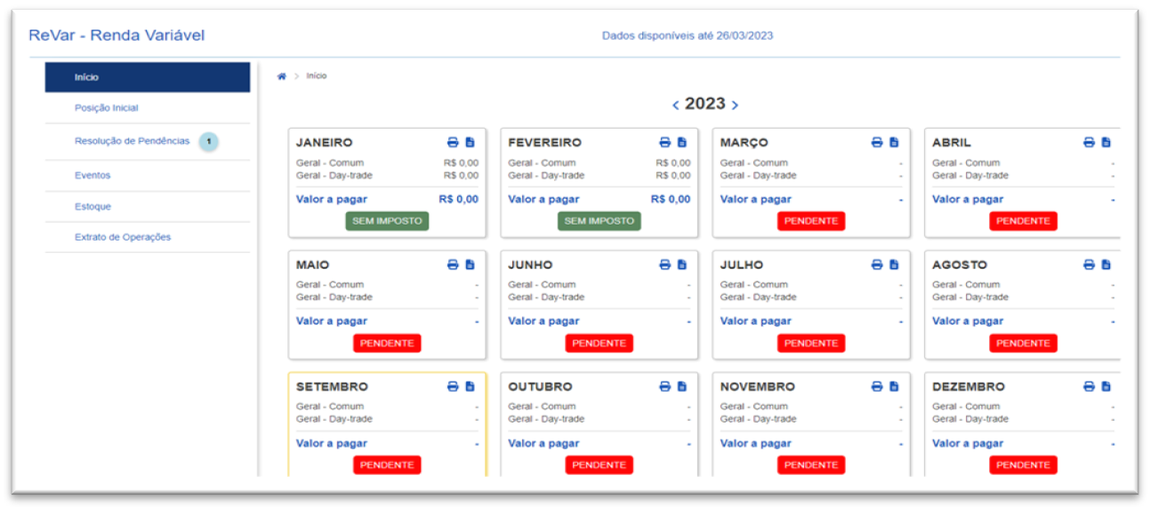The image size is (1150, 507).
Task: Click PENDENTE button on NOVEMBRO
Action: (x=811, y=464)
